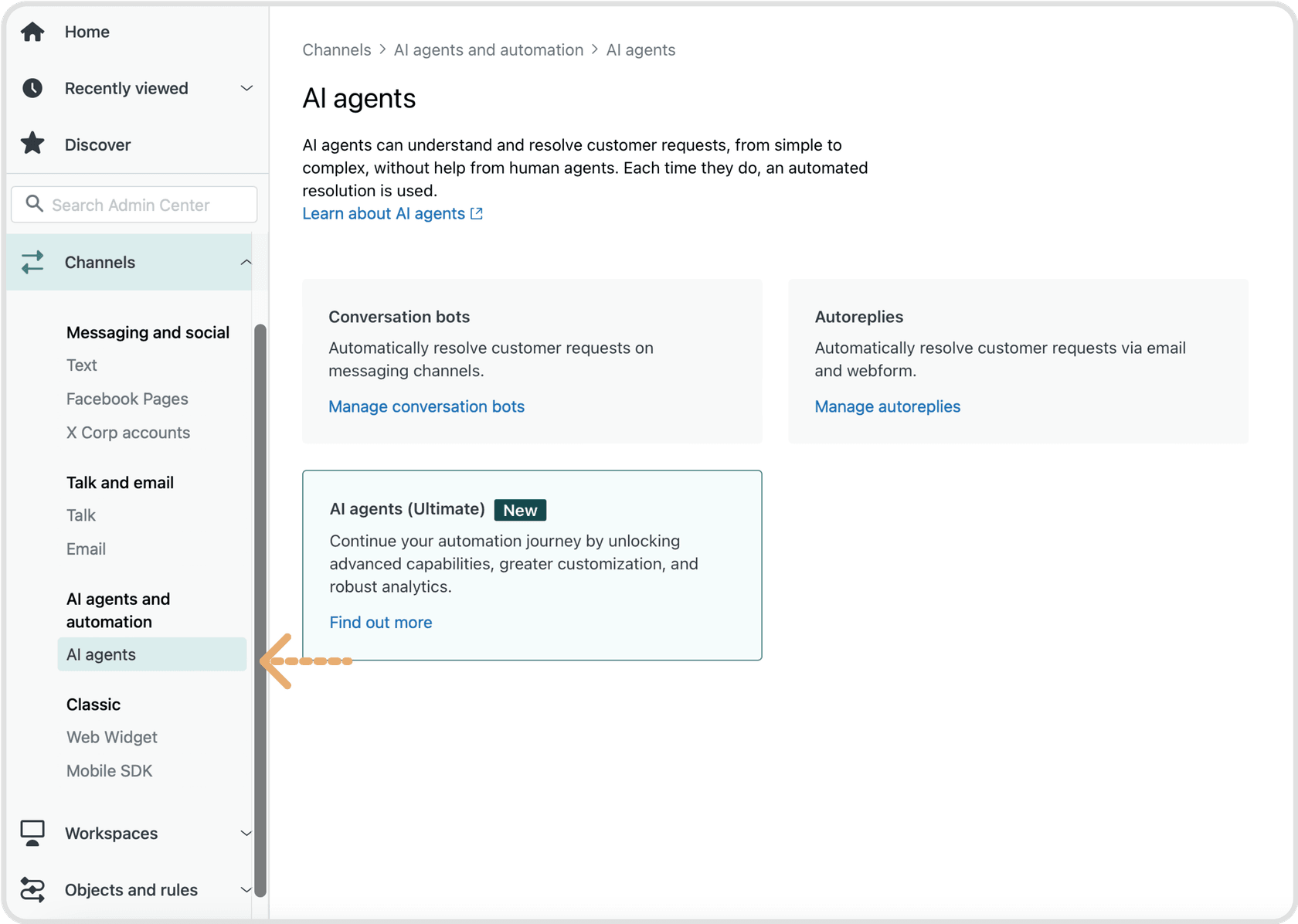Expand the Recently viewed section

(x=246, y=88)
